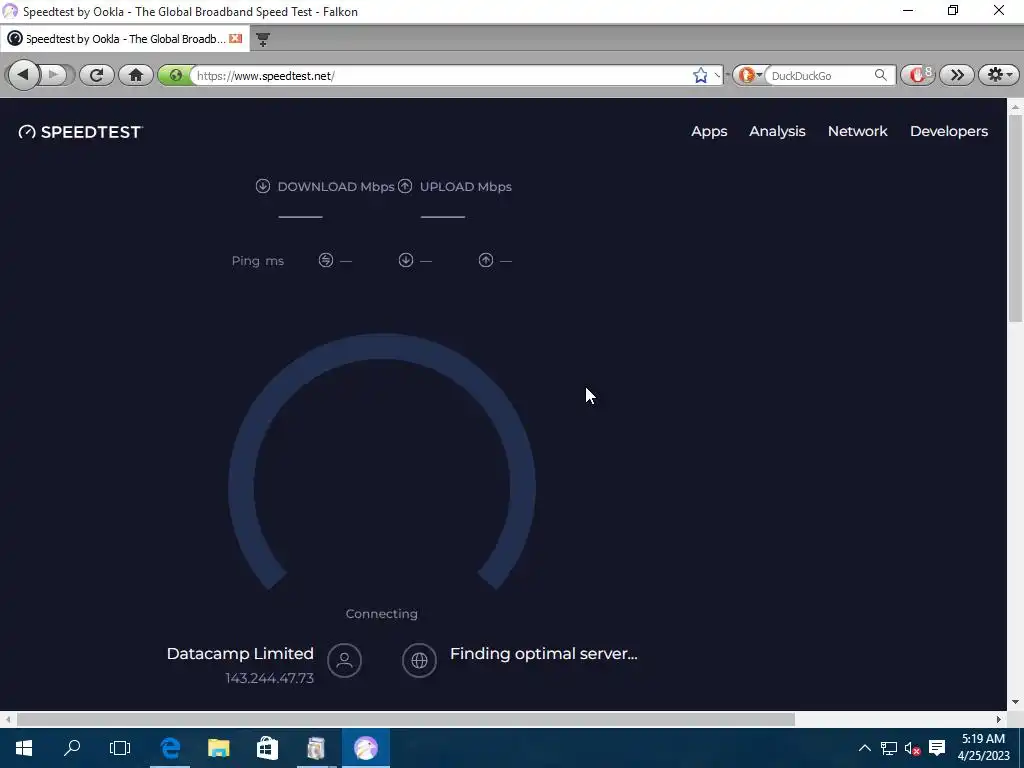The height and width of the screenshot is (768, 1024).
Task: Launch Microsoft Edge from the taskbar
Action: click(x=170, y=748)
